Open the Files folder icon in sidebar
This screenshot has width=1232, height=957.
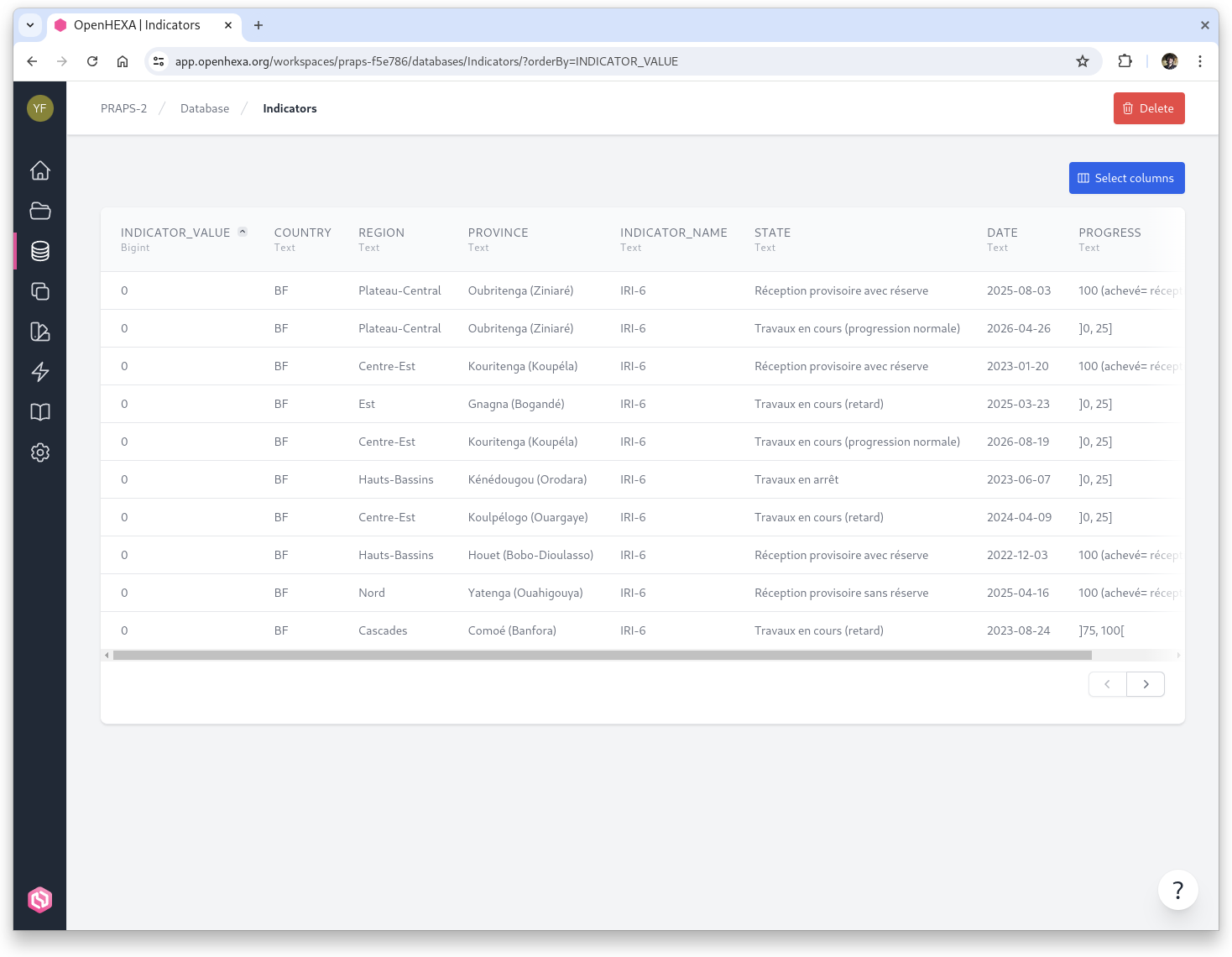39,211
